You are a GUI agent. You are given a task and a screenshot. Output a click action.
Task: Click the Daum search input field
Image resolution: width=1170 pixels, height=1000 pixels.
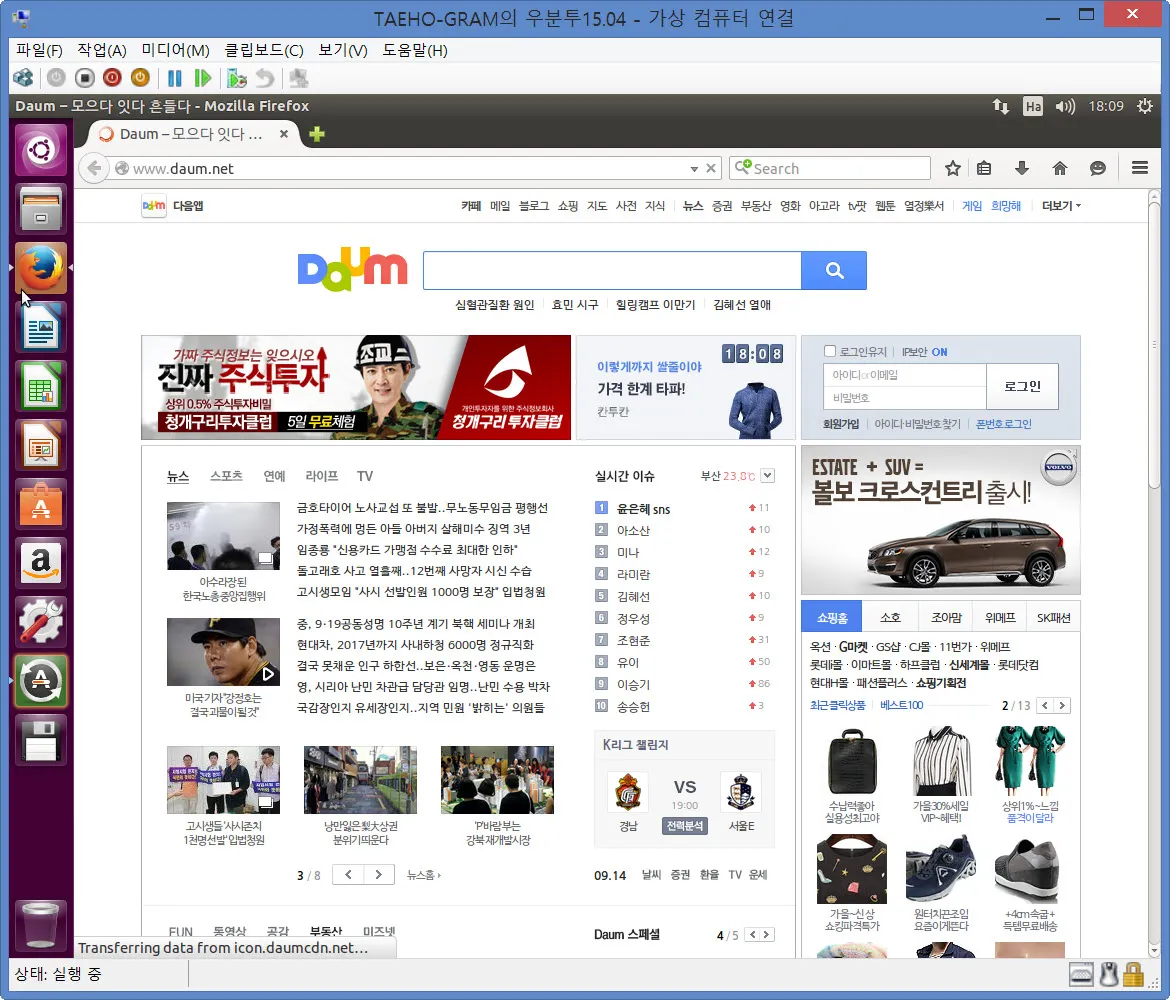point(612,270)
